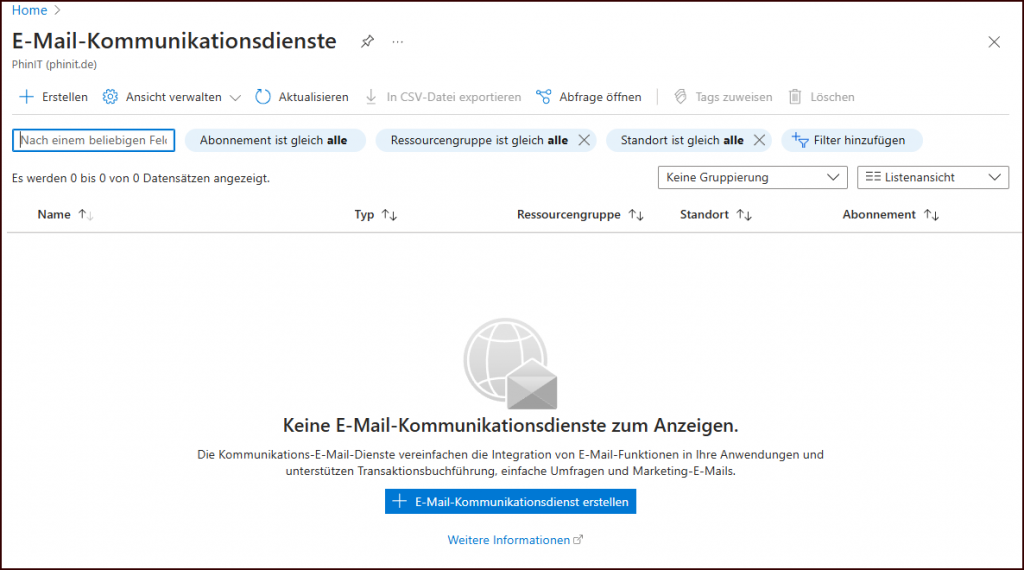The height and width of the screenshot is (570, 1024).
Task: Click Tags zuweisen in the toolbar
Action: 723,97
